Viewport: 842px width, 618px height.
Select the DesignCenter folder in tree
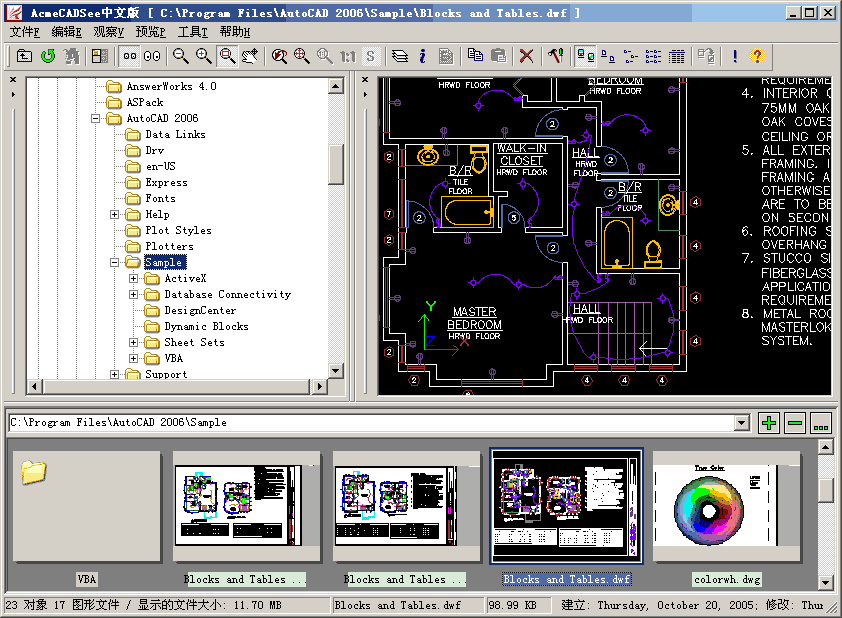pyautogui.click(x=200, y=310)
